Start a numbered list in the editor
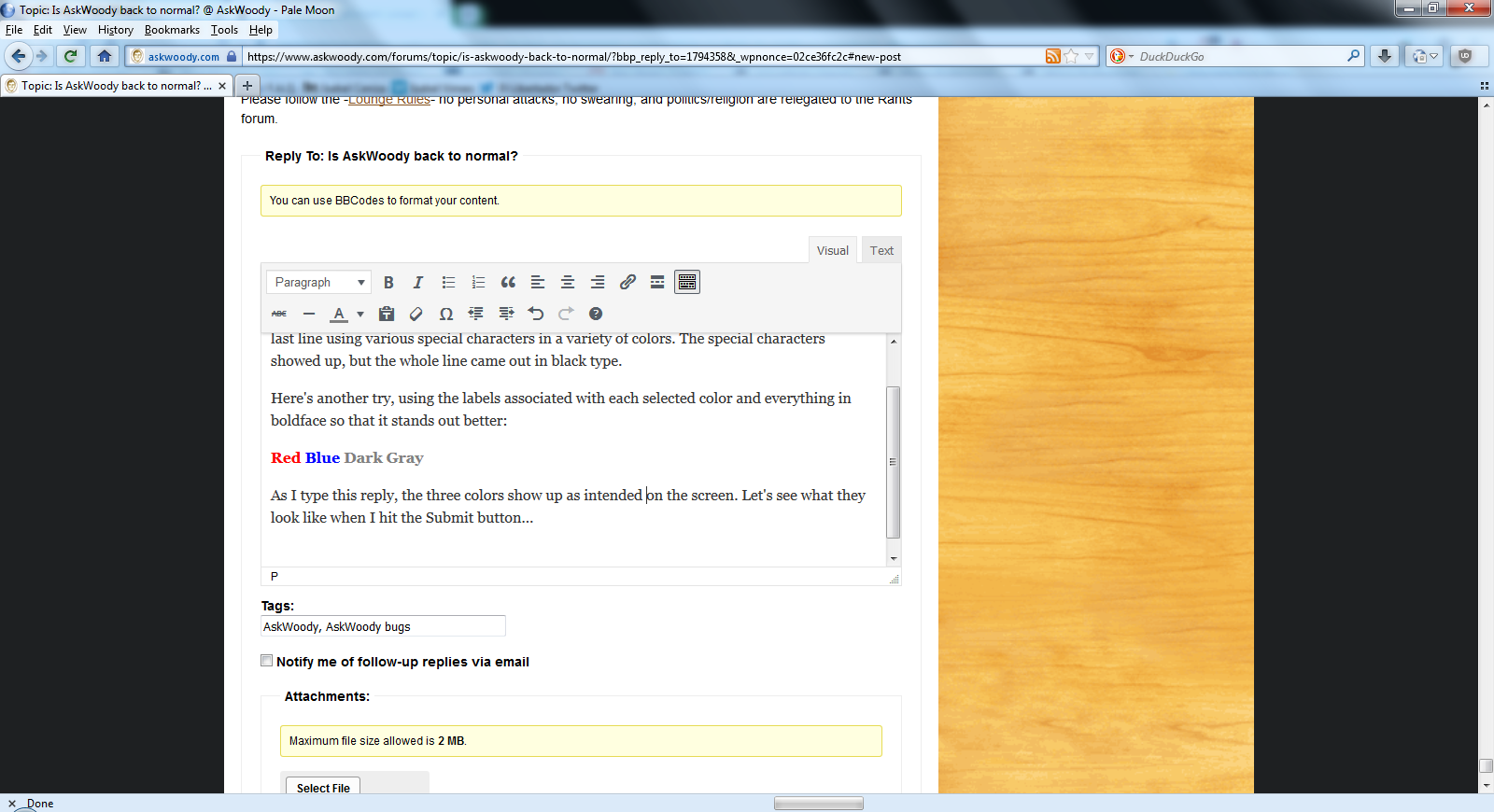The width and height of the screenshot is (1494, 812). [x=478, y=283]
